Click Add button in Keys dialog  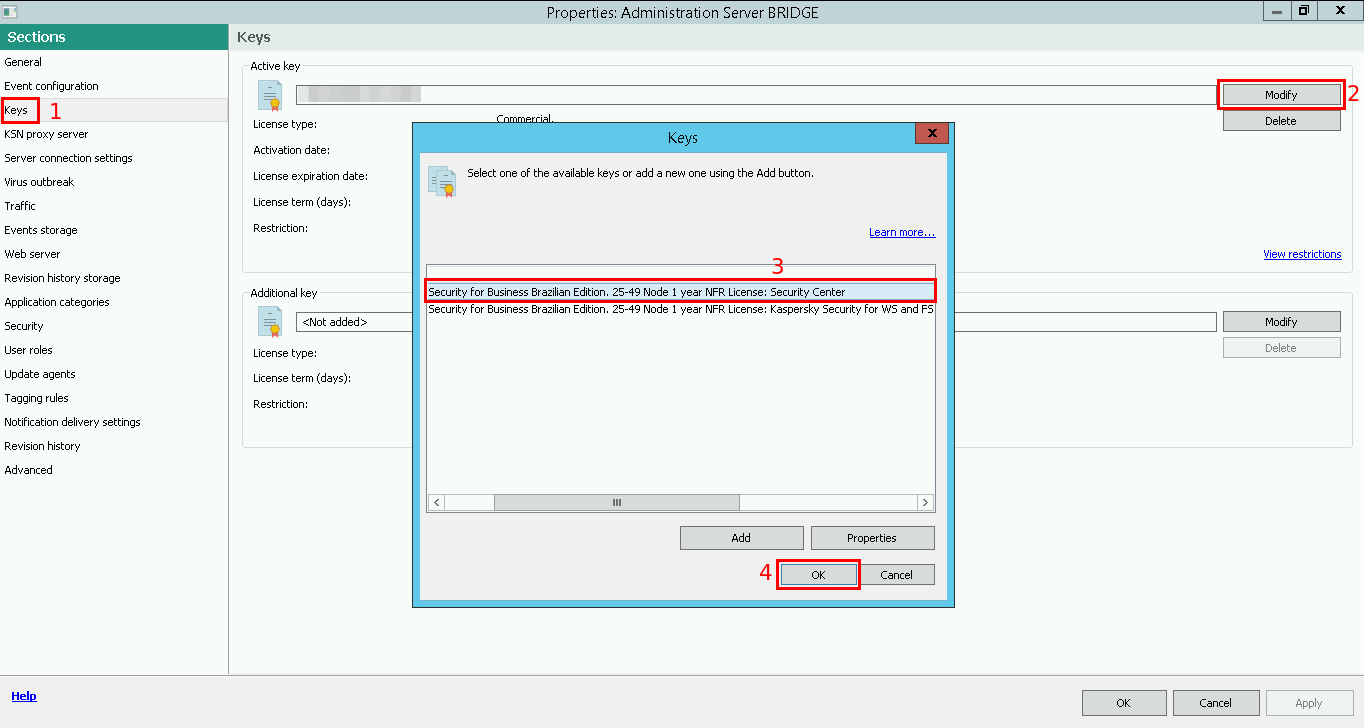click(x=741, y=538)
